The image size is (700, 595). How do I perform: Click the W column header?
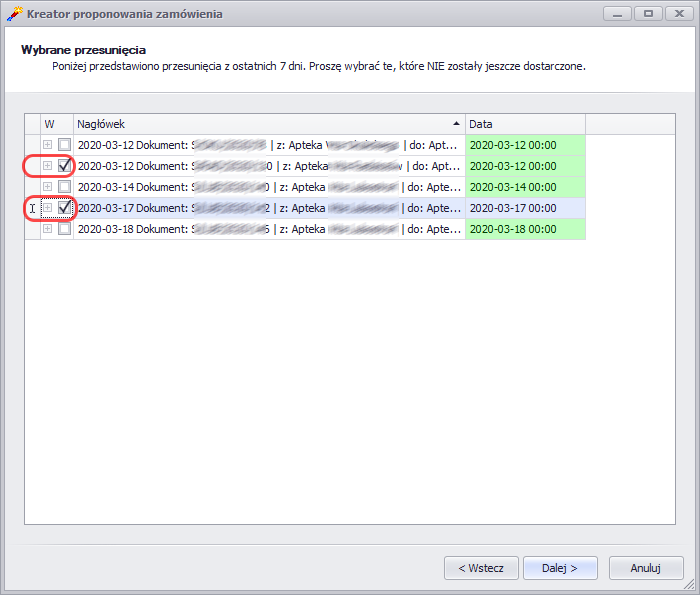click(50, 124)
